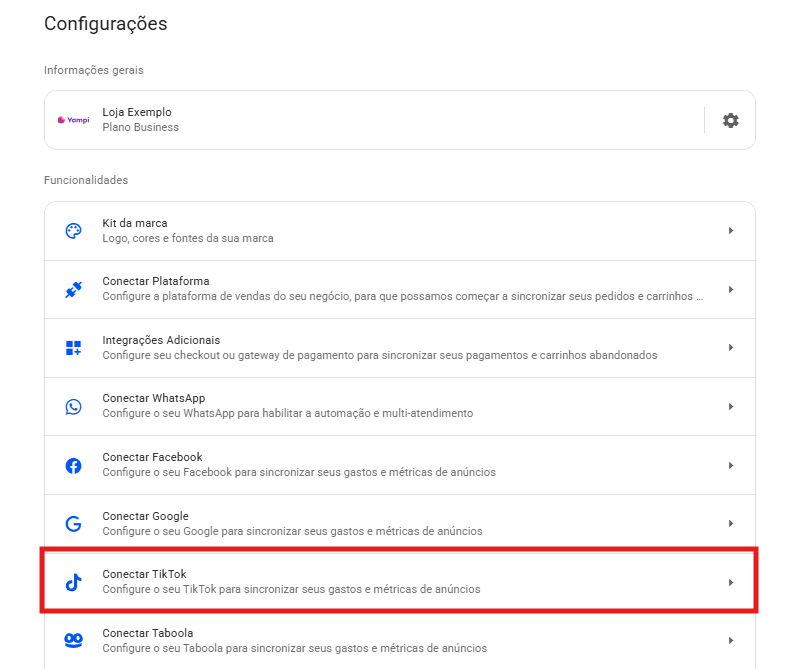
Task: Open Conectar Google title
Action: click(x=146, y=516)
